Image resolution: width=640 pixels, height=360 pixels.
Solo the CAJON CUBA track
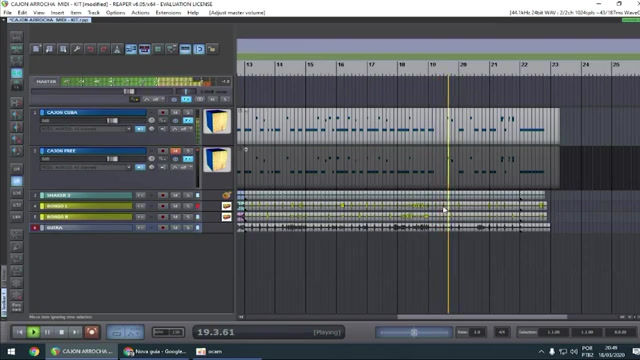pos(188,112)
